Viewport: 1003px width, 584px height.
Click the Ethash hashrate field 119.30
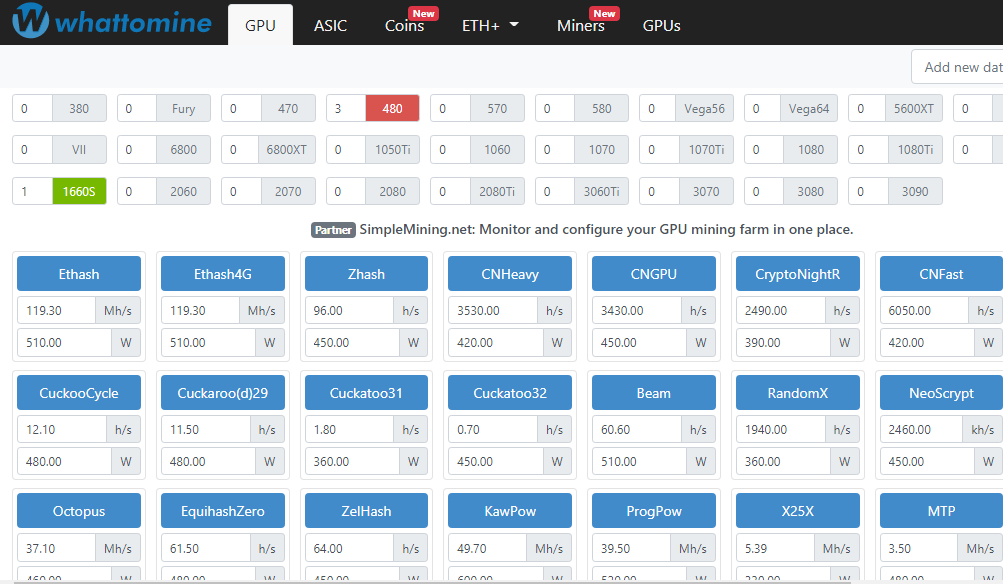click(56, 310)
